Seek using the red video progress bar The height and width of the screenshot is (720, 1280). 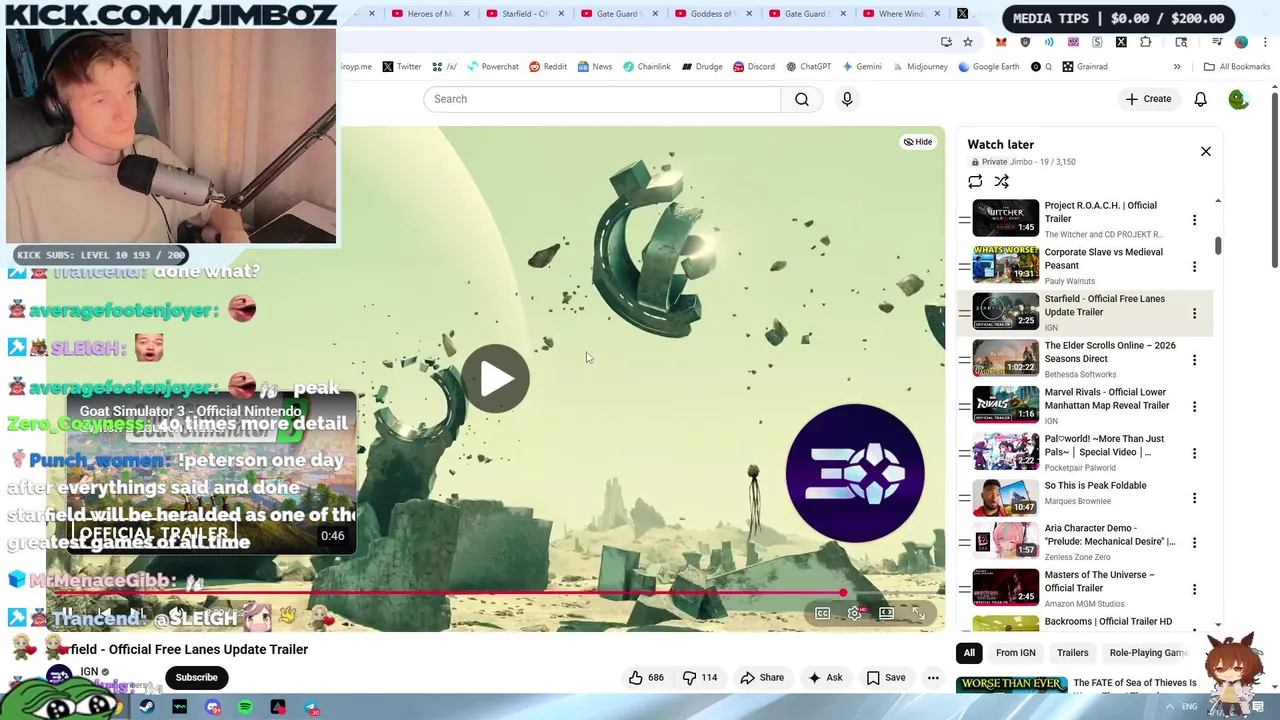(x=450, y=593)
